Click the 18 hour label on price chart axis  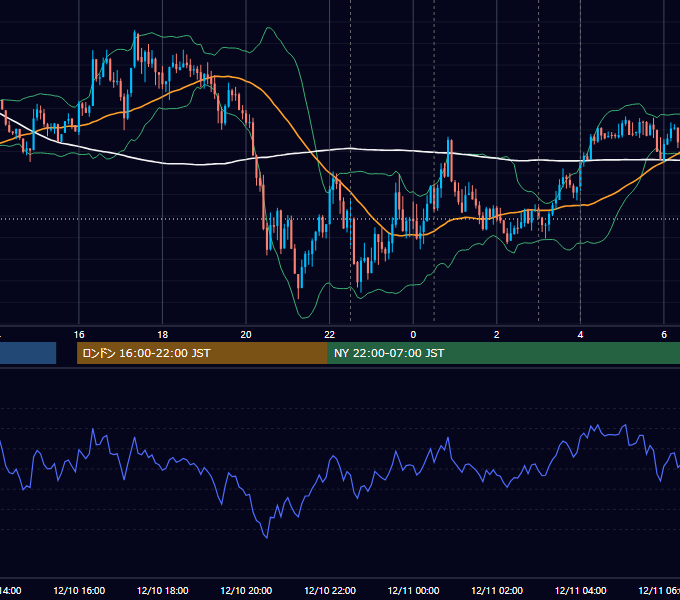pyautogui.click(x=163, y=335)
